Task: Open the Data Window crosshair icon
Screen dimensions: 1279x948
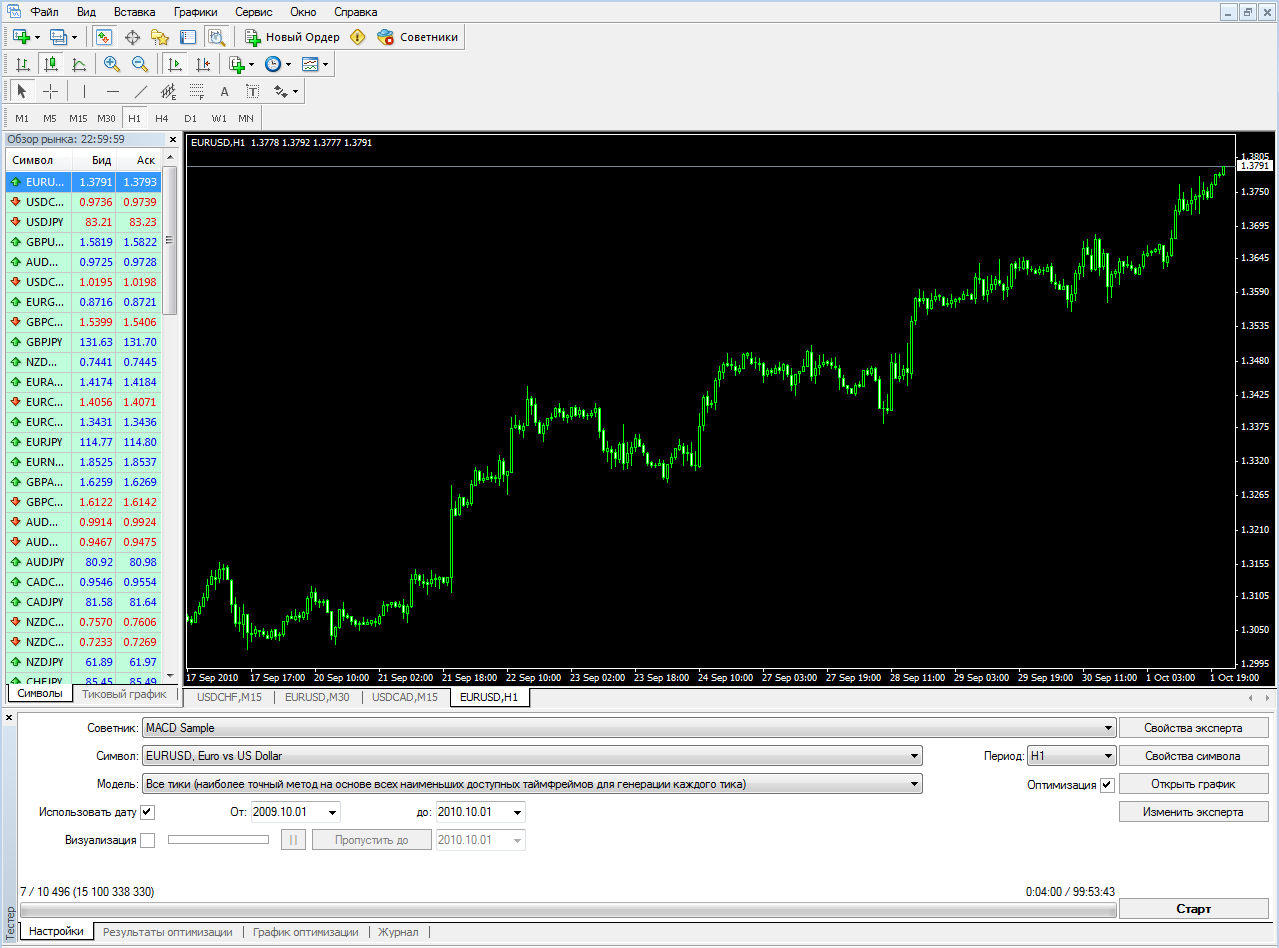Action: [x=132, y=37]
